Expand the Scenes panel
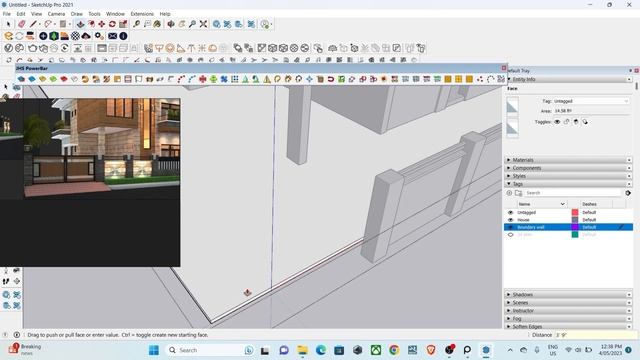640x360 pixels. (x=569, y=302)
